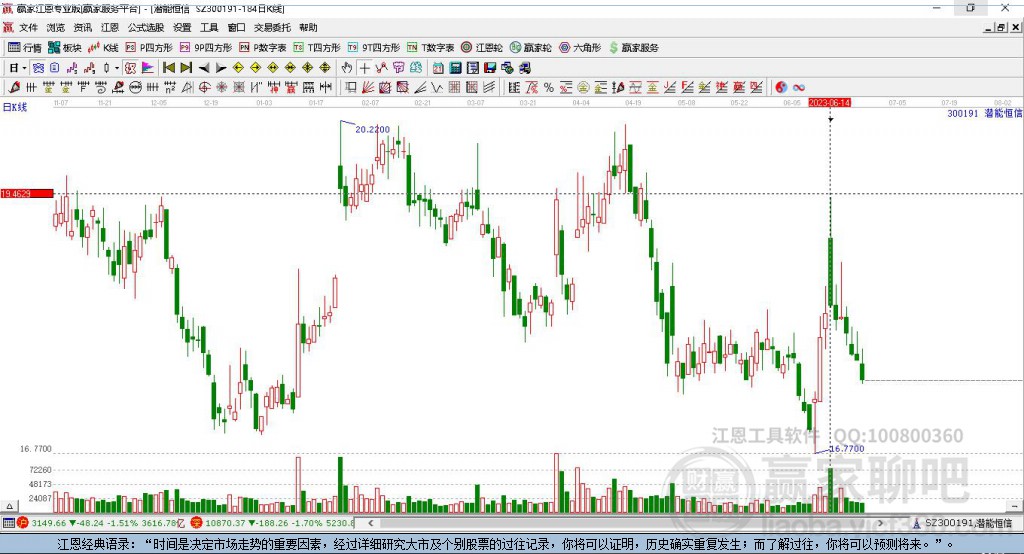This screenshot has height=554, width=1024.
Task: Open the 窗口 menu
Action: 236,27
